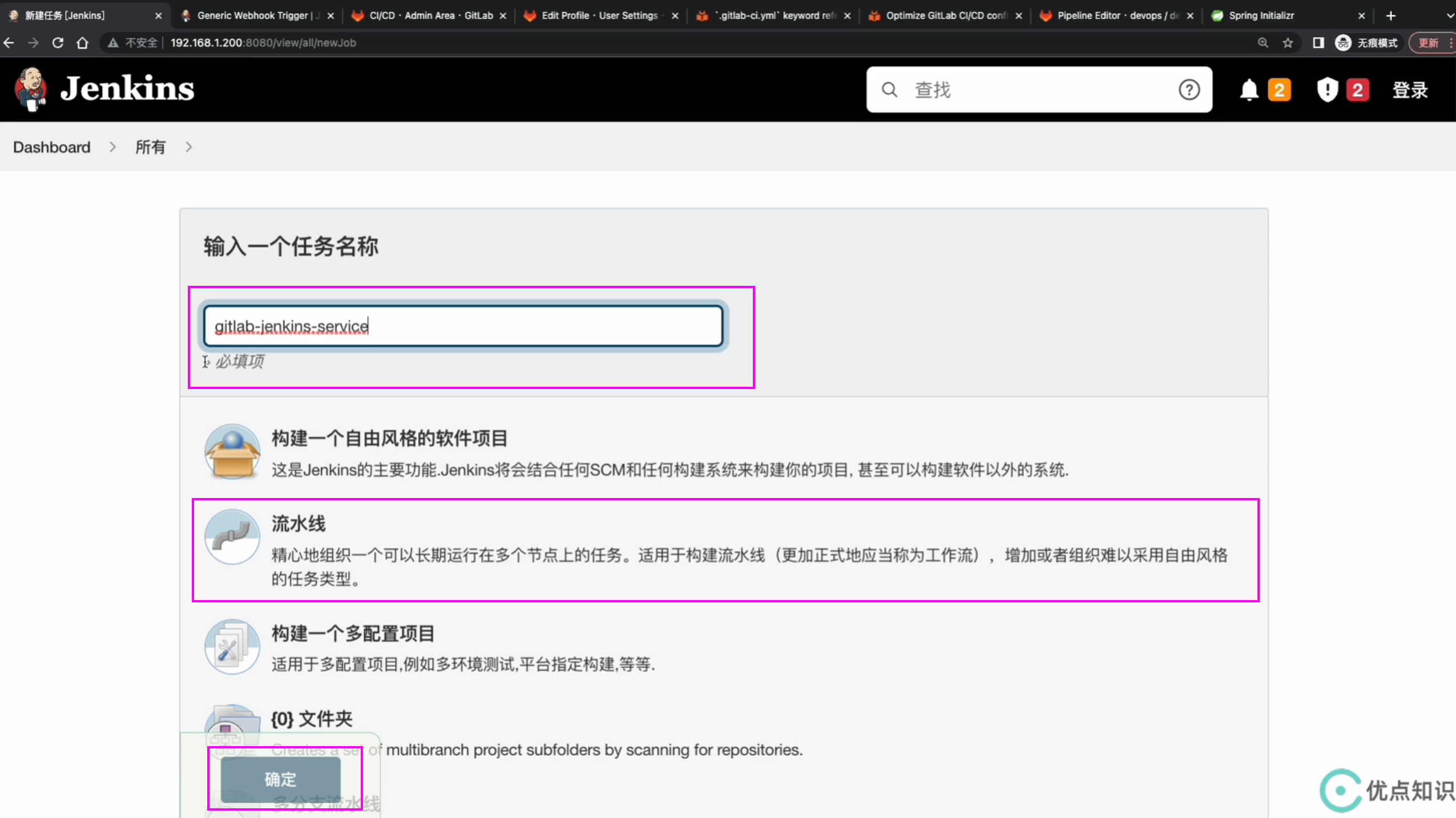
Task: Select 构建一个自由风格的软件项目 title
Action: [x=390, y=439]
